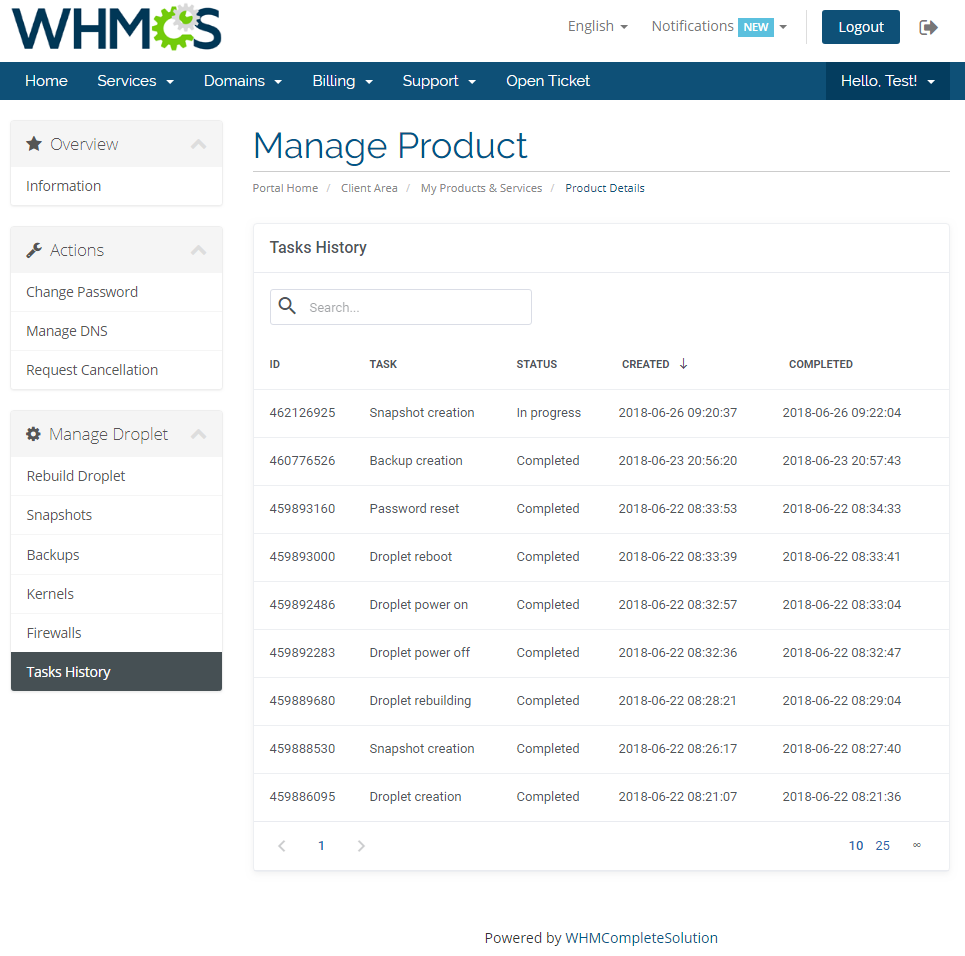Click the In progress status cell
Image resolution: width=965 pixels, height=956 pixels.
pyautogui.click(x=548, y=412)
